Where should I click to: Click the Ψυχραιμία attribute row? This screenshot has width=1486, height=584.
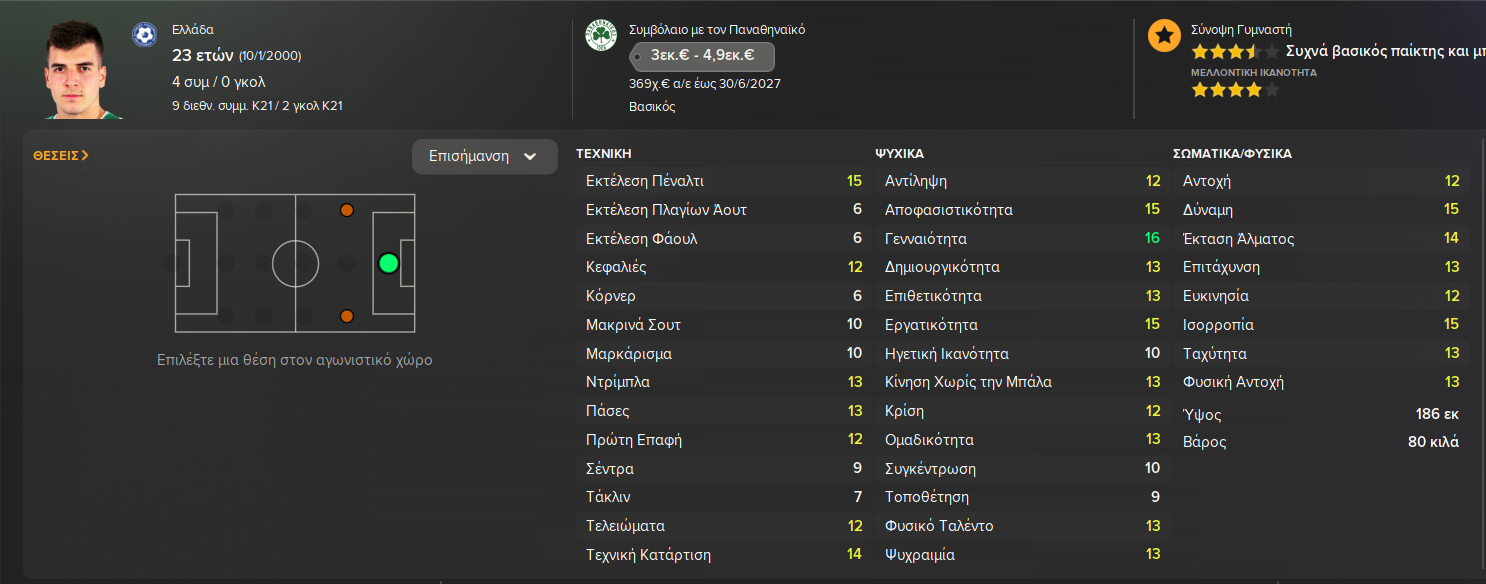click(1021, 555)
